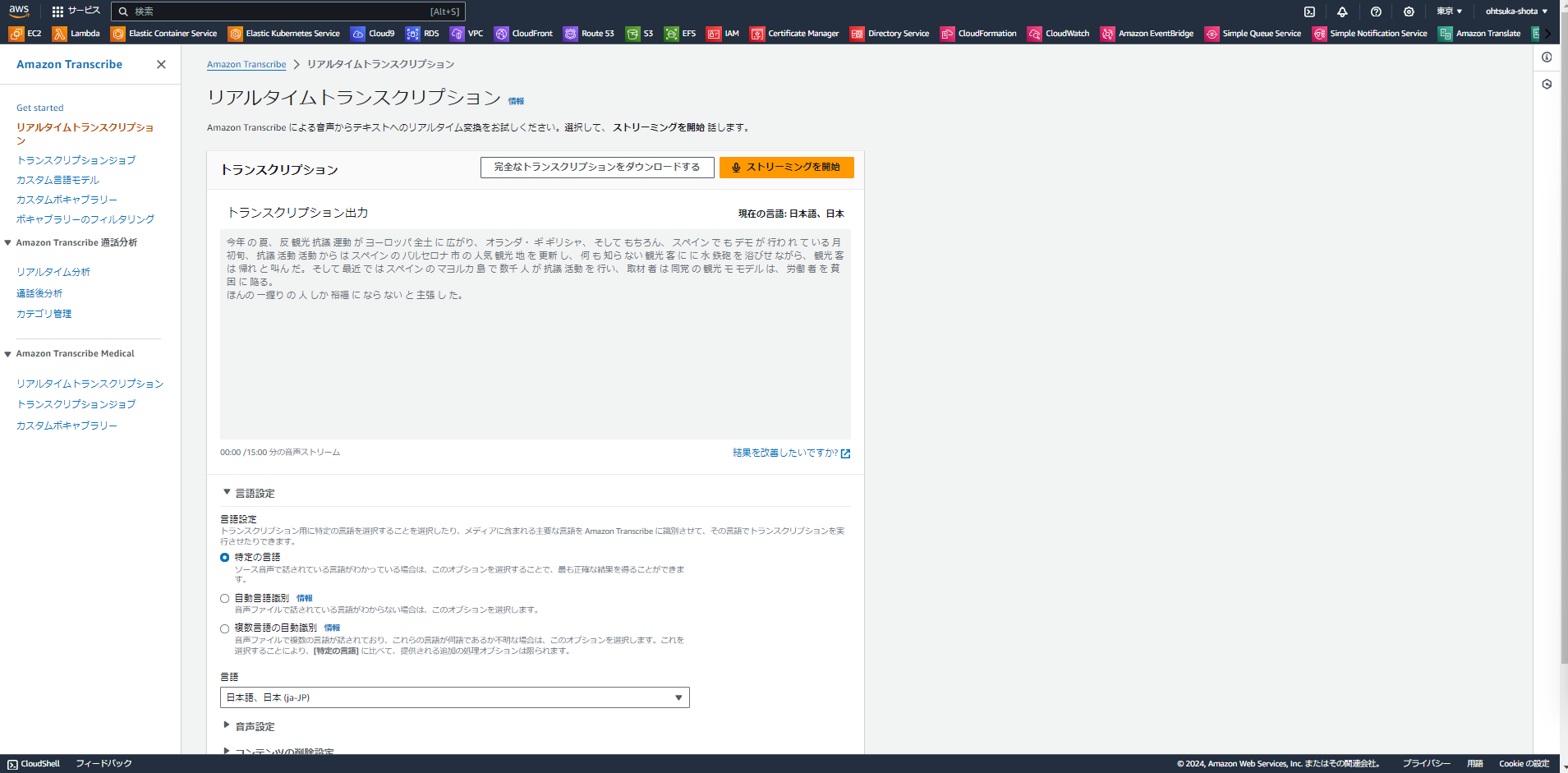Open Get started in the sidebar
This screenshot has width=1568, height=773.
(40, 108)
